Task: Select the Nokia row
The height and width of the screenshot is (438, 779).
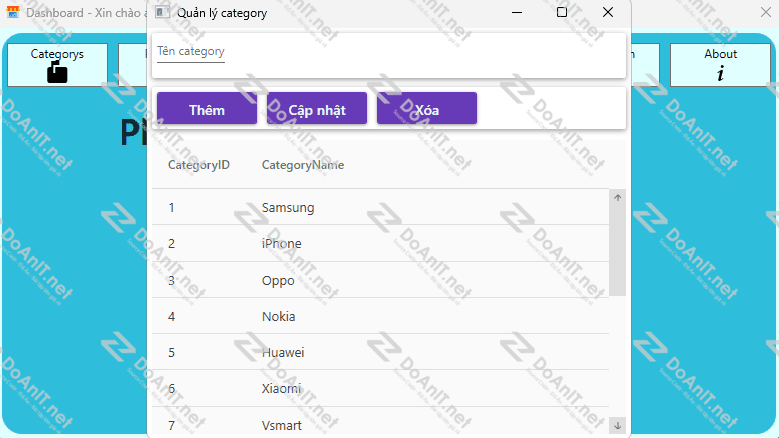Action: point(380,316)
